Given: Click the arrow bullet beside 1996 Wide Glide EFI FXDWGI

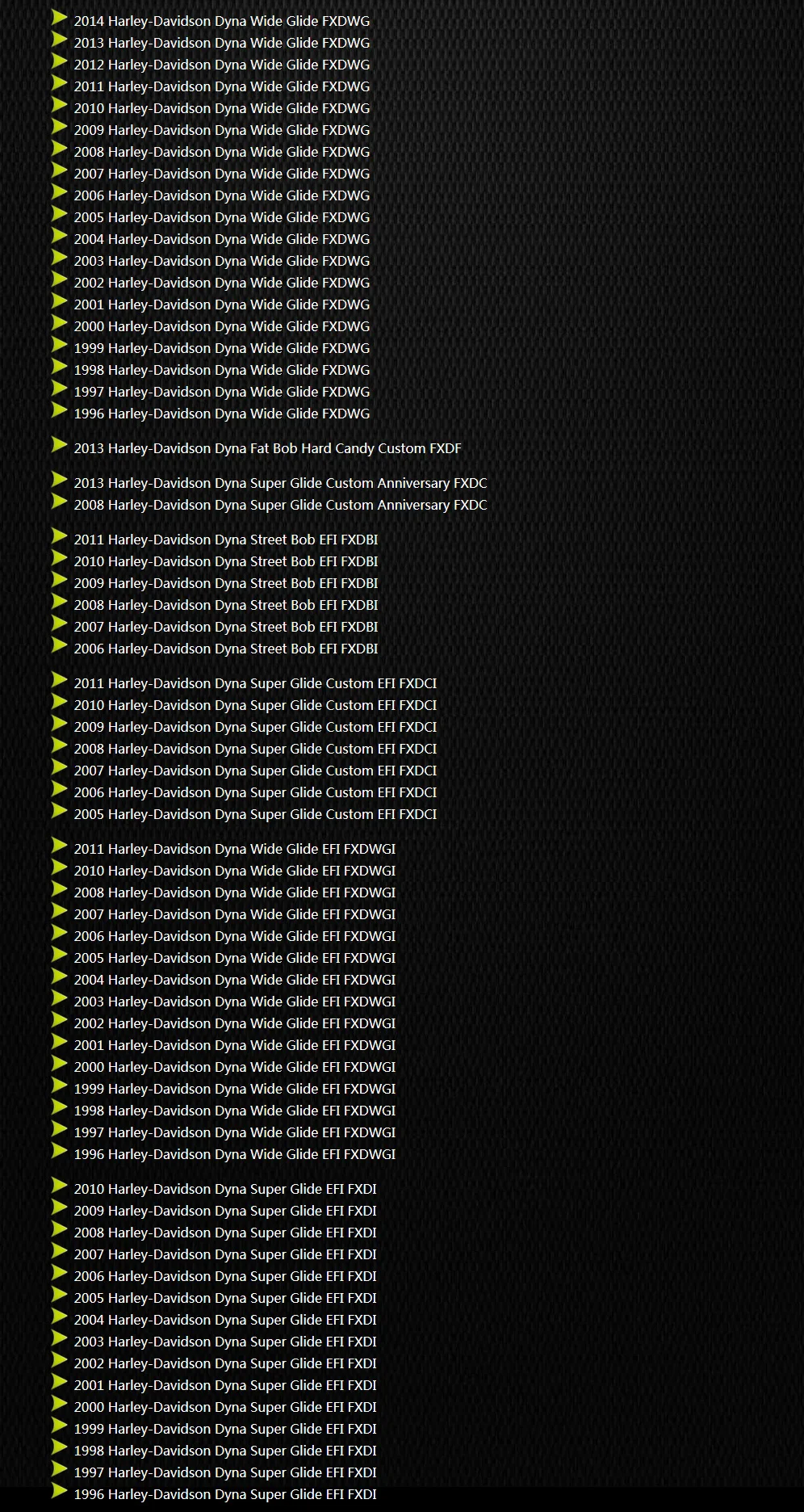Looking at the screenshot, I should point(60,1150).
